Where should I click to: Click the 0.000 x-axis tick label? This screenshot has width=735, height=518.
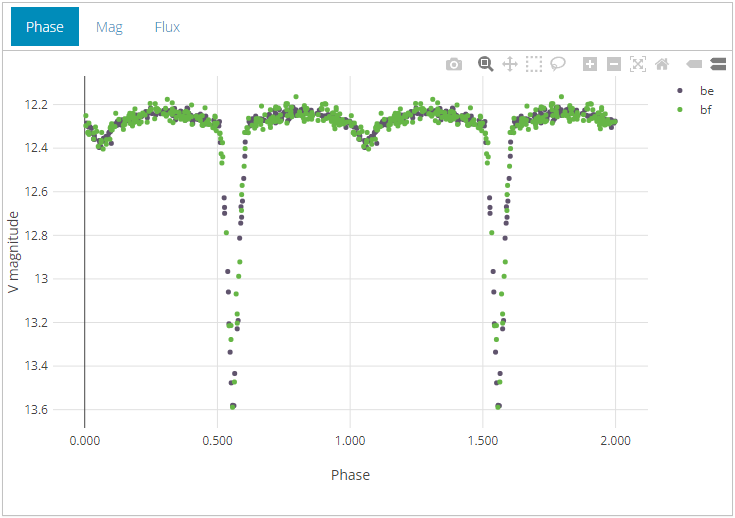(85, 441)
